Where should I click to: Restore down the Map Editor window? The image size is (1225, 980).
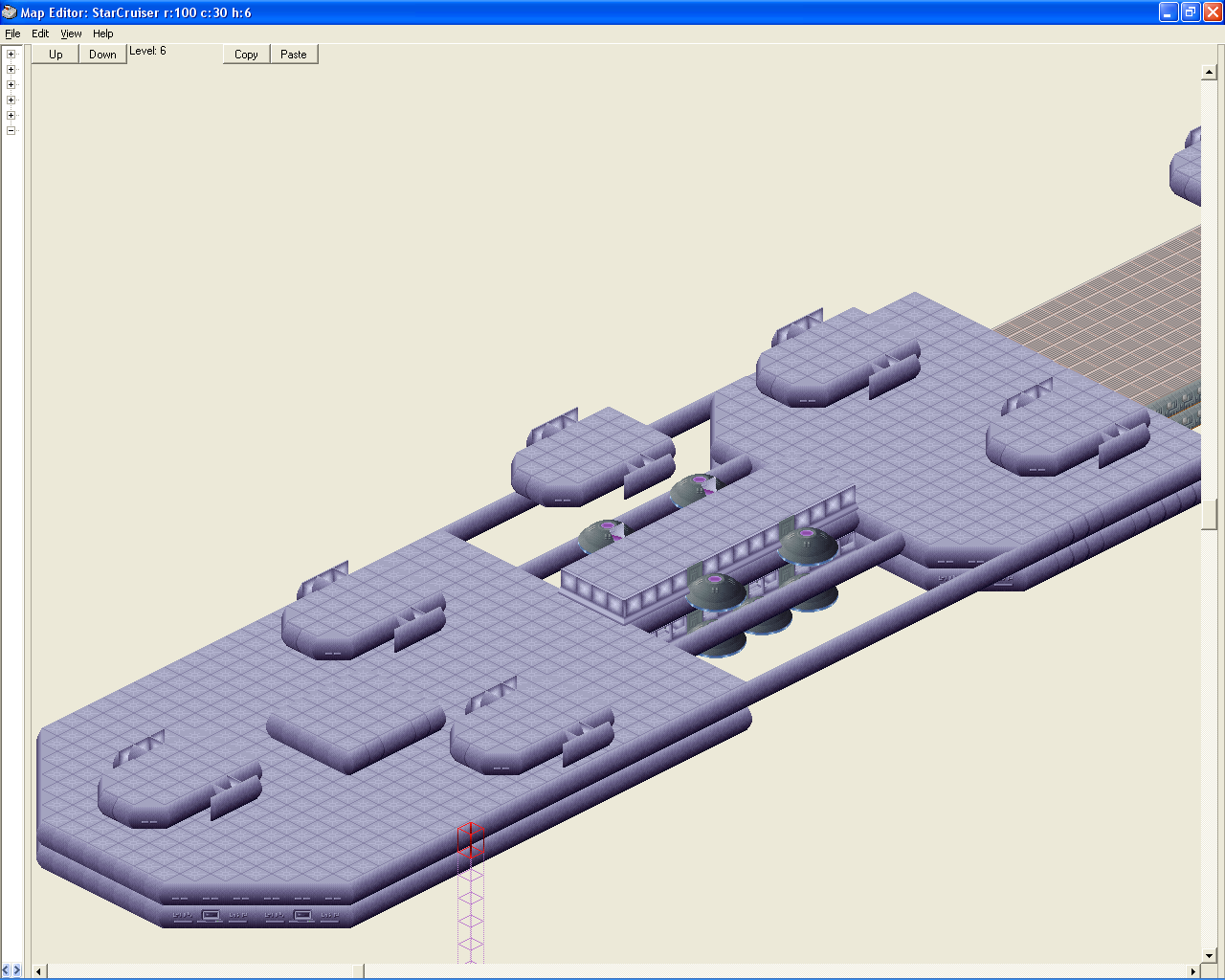coord(1191,12)
